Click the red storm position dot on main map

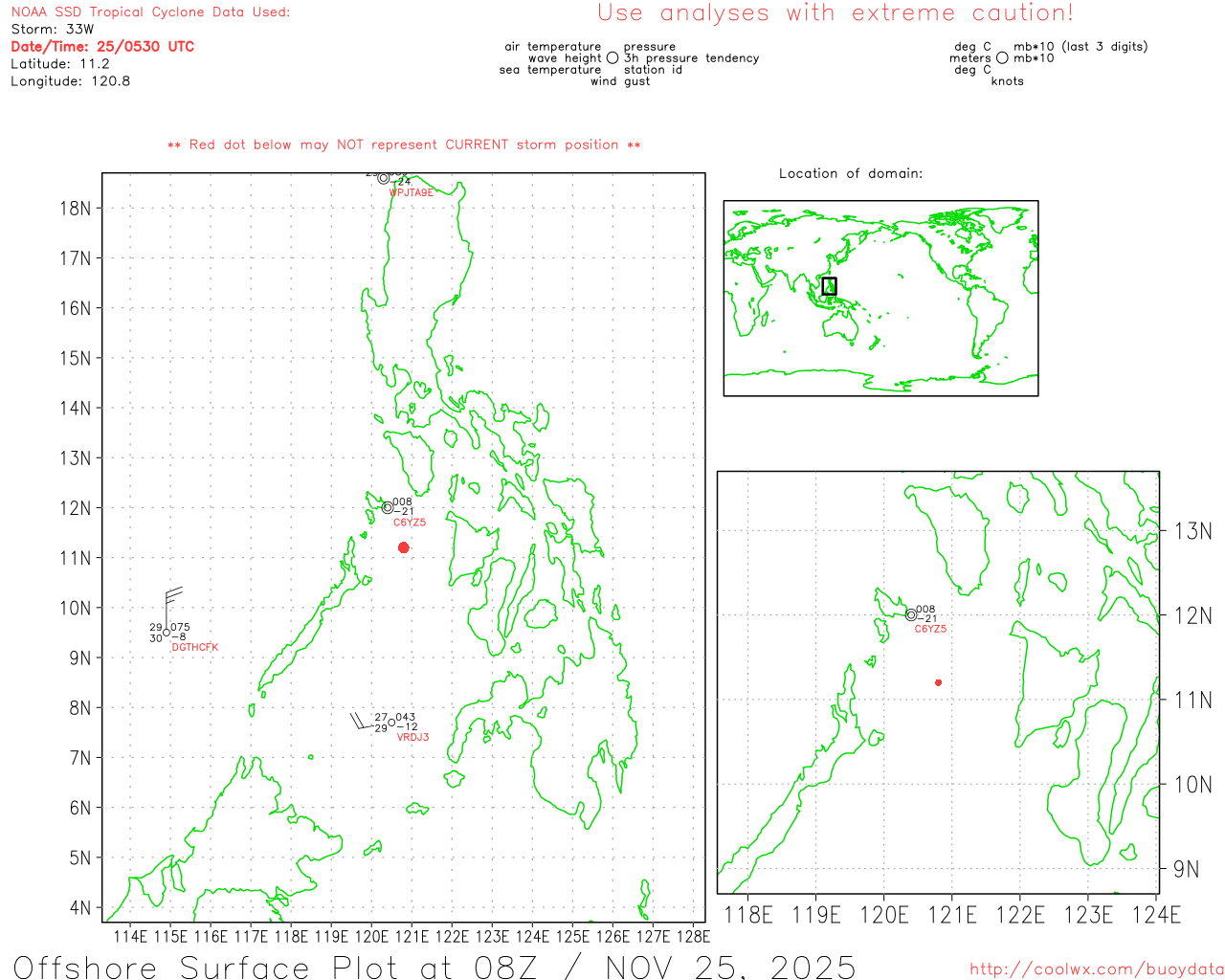point(404,547)
